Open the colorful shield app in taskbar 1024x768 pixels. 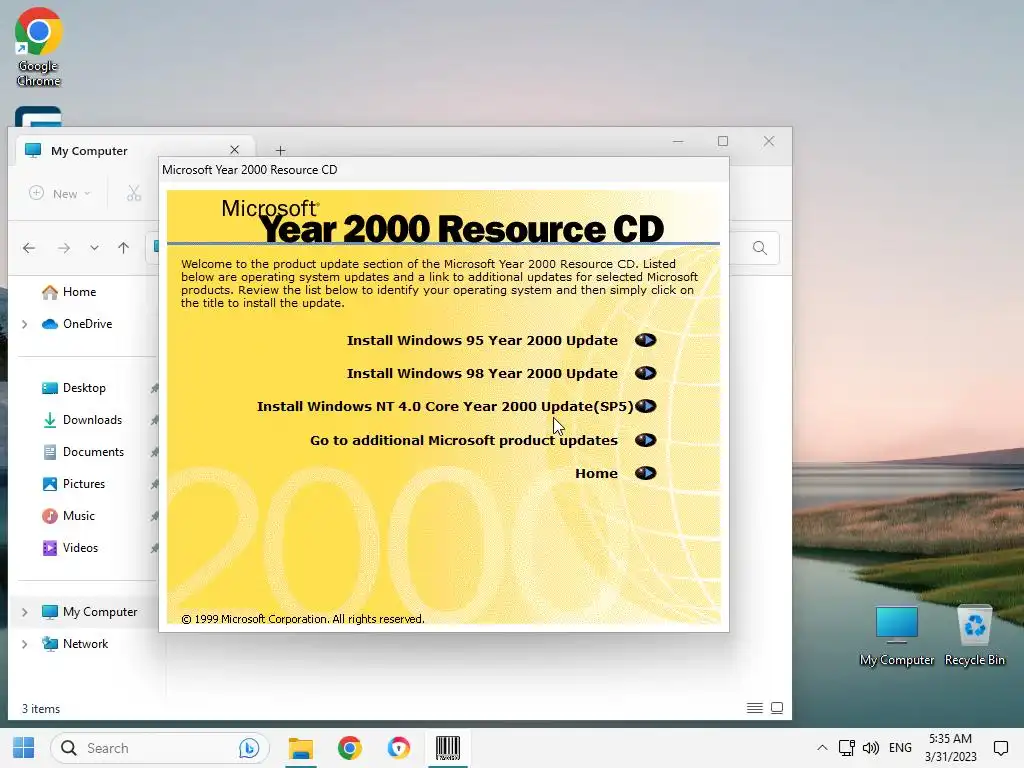(398, 748)
